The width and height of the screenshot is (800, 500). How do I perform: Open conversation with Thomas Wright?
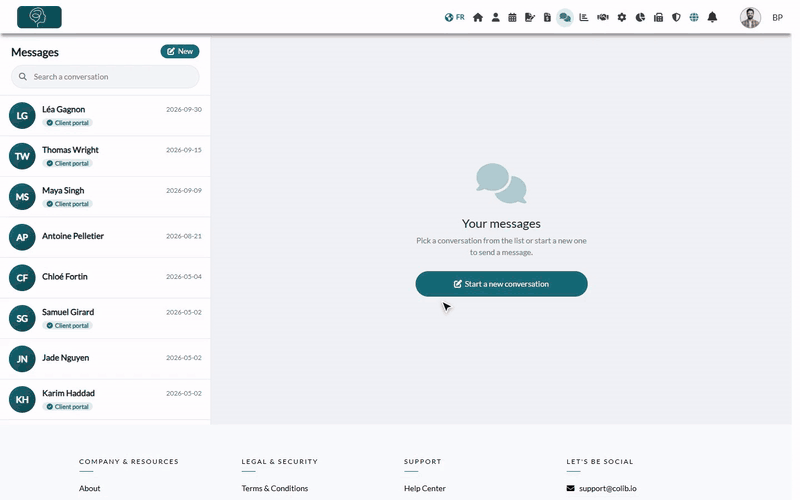[105, 156]
